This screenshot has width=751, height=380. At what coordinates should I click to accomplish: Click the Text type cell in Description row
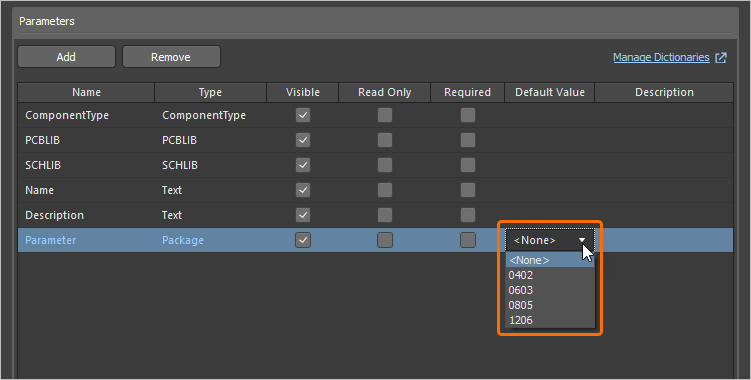(x=210, y=215)
